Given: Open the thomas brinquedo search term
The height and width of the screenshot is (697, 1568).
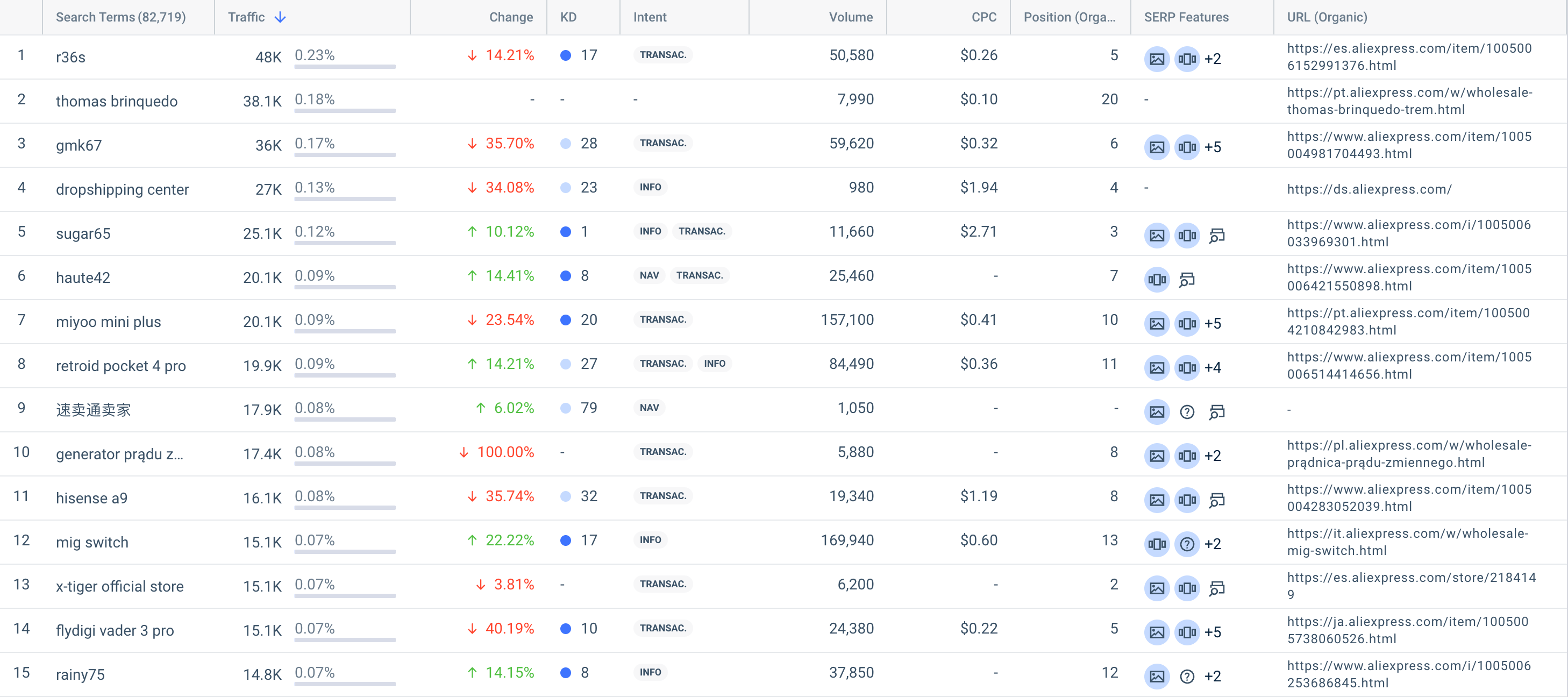Looking at the screenshot, I should 116,101.
